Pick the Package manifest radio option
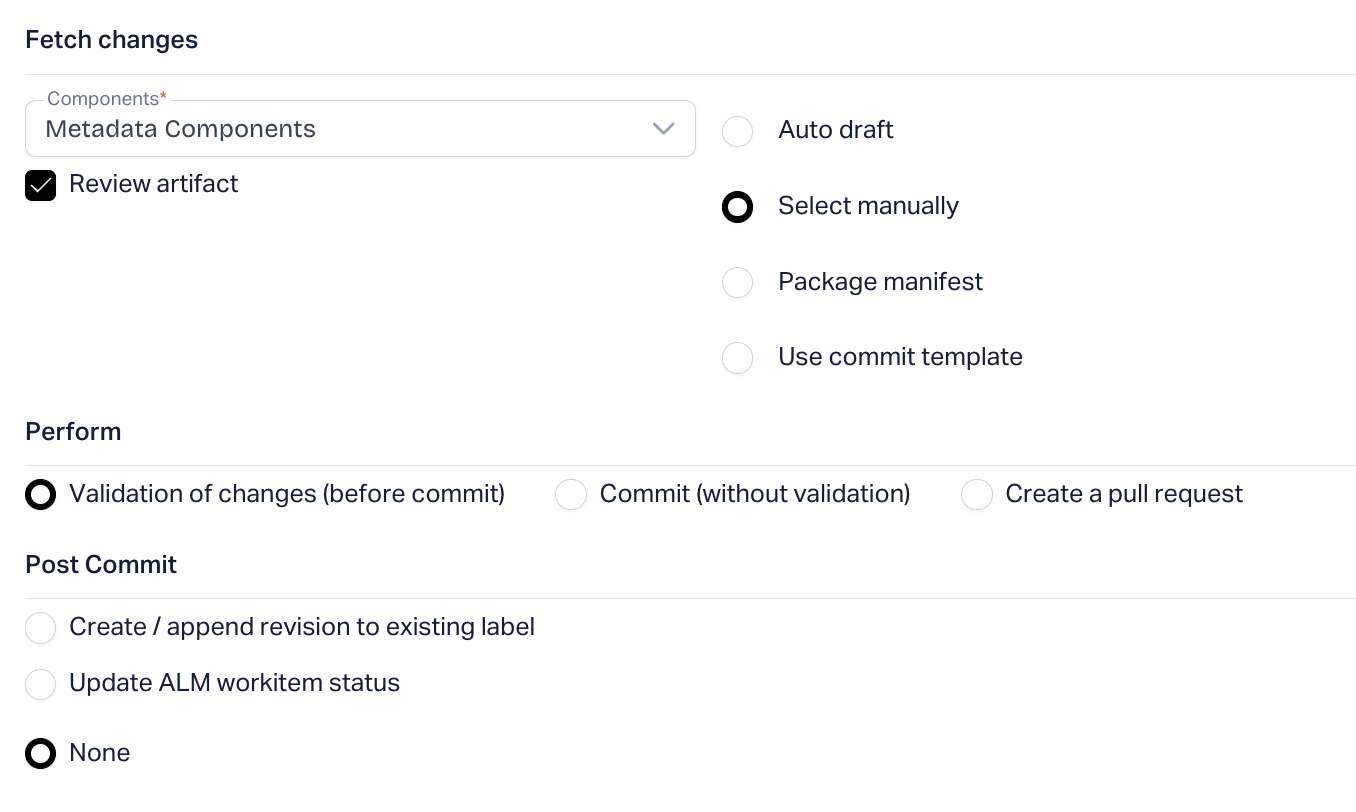1356x812 pixels. click(x=738, y=282)
